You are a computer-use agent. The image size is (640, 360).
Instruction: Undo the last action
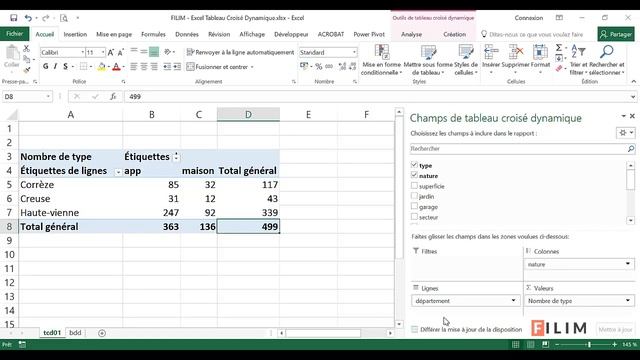28,18
